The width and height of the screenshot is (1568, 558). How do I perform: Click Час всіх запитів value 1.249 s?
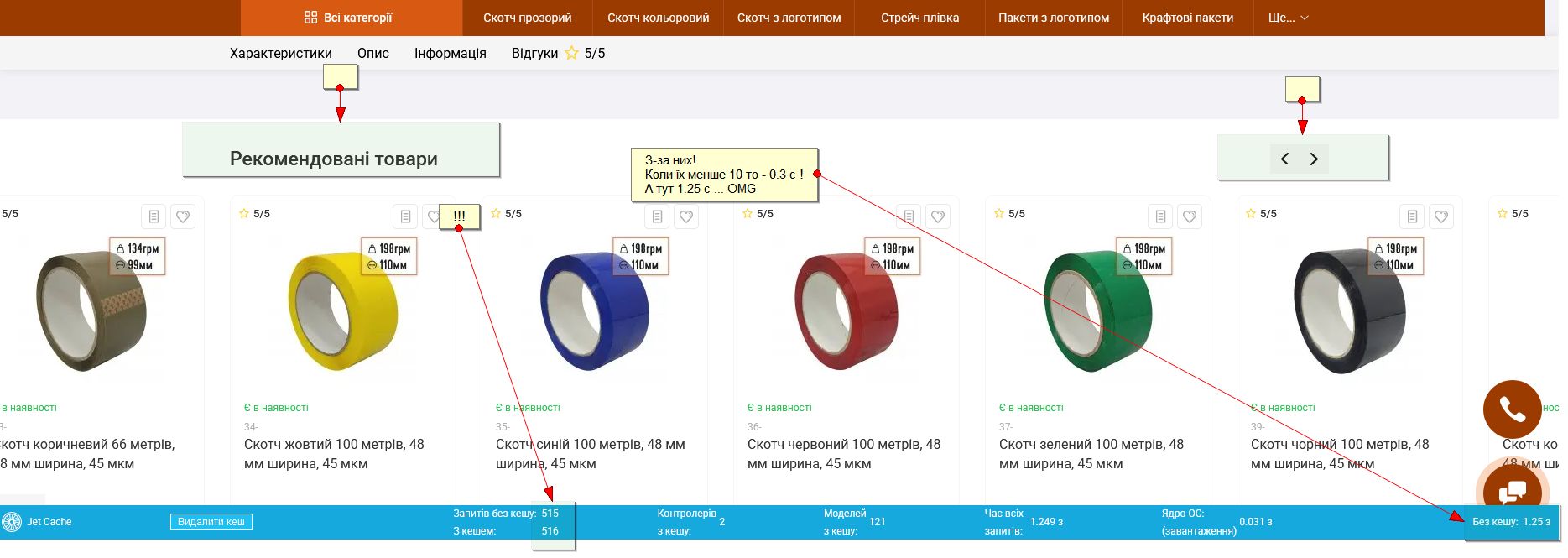pos(1046,522)
